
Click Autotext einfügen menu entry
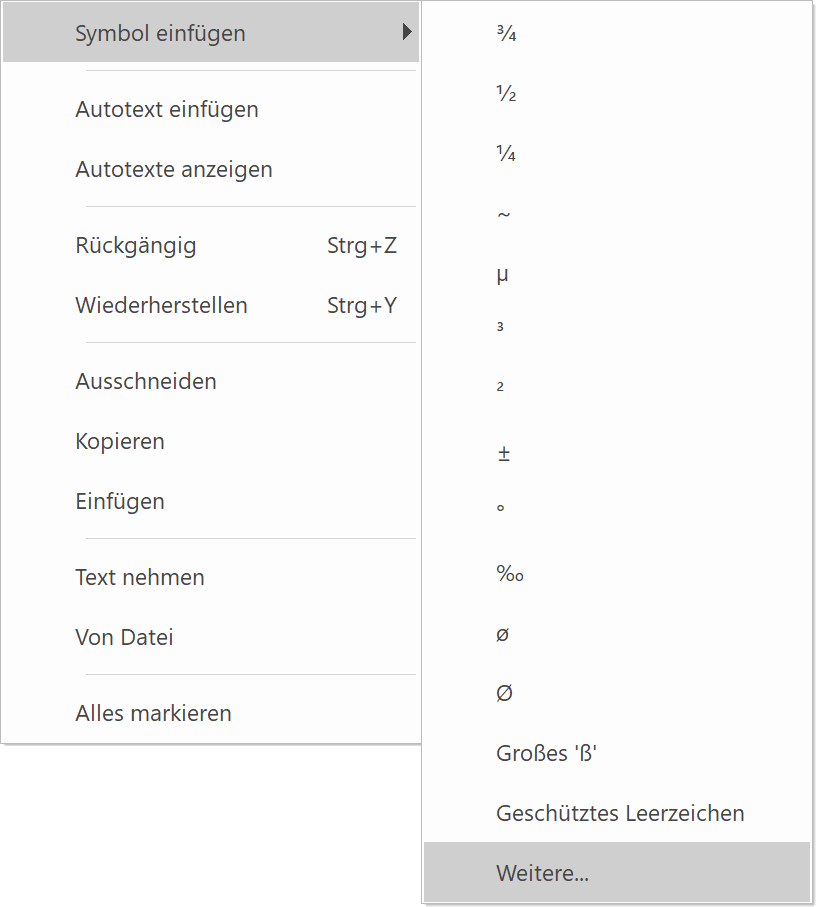click(167, 109)
